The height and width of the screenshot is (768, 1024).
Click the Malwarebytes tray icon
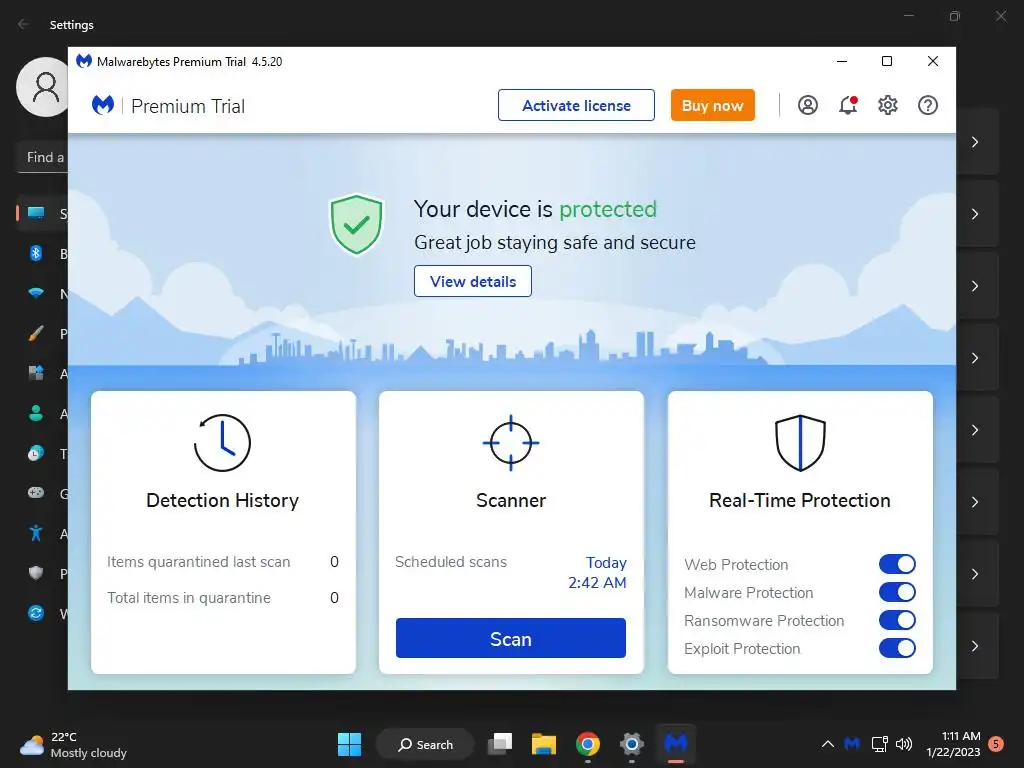coord(852,744)
